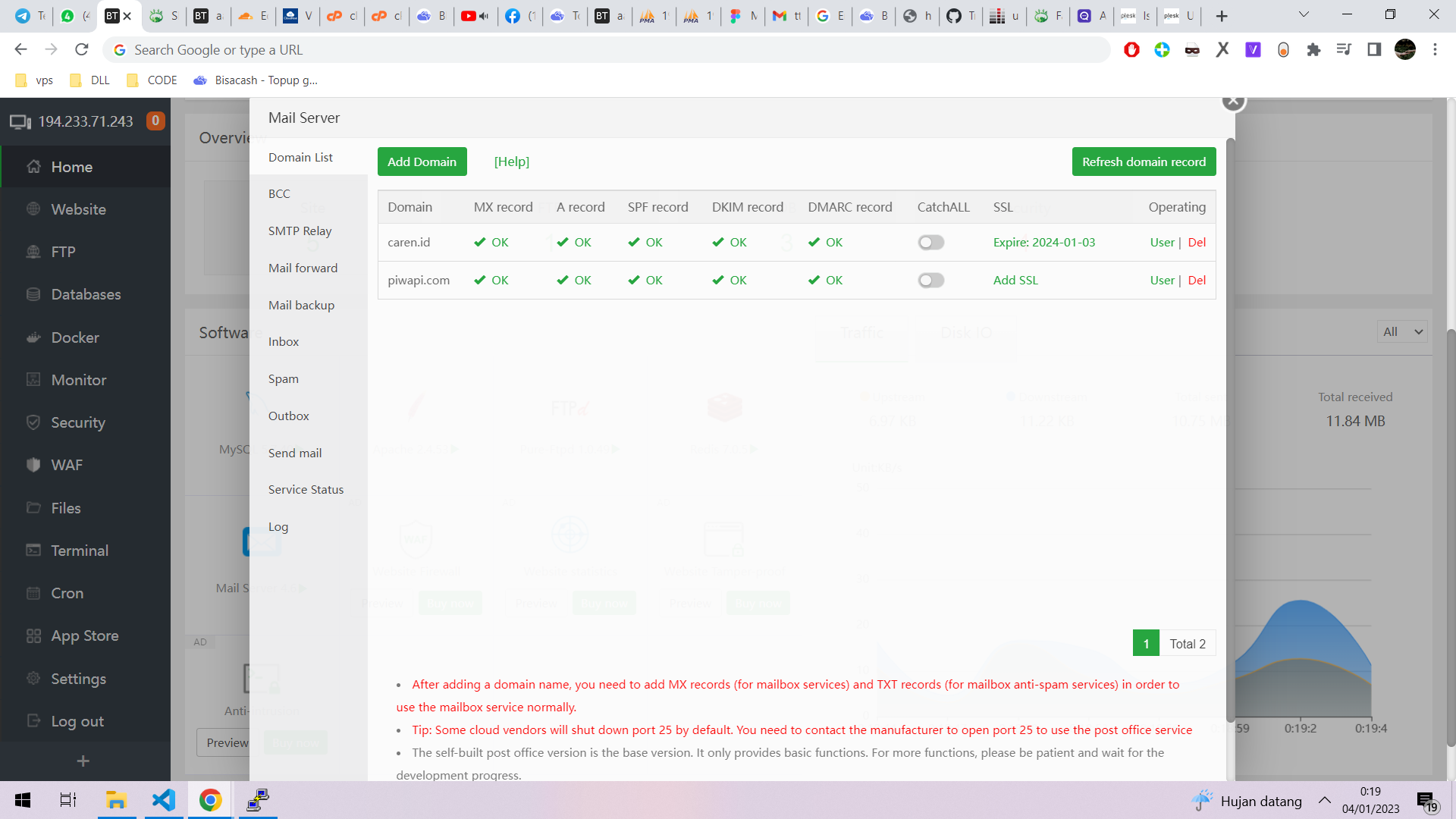Close the Mail Server dialog
The image size is (1456, 819).
pyautogui.click(x=1233, y=101)
